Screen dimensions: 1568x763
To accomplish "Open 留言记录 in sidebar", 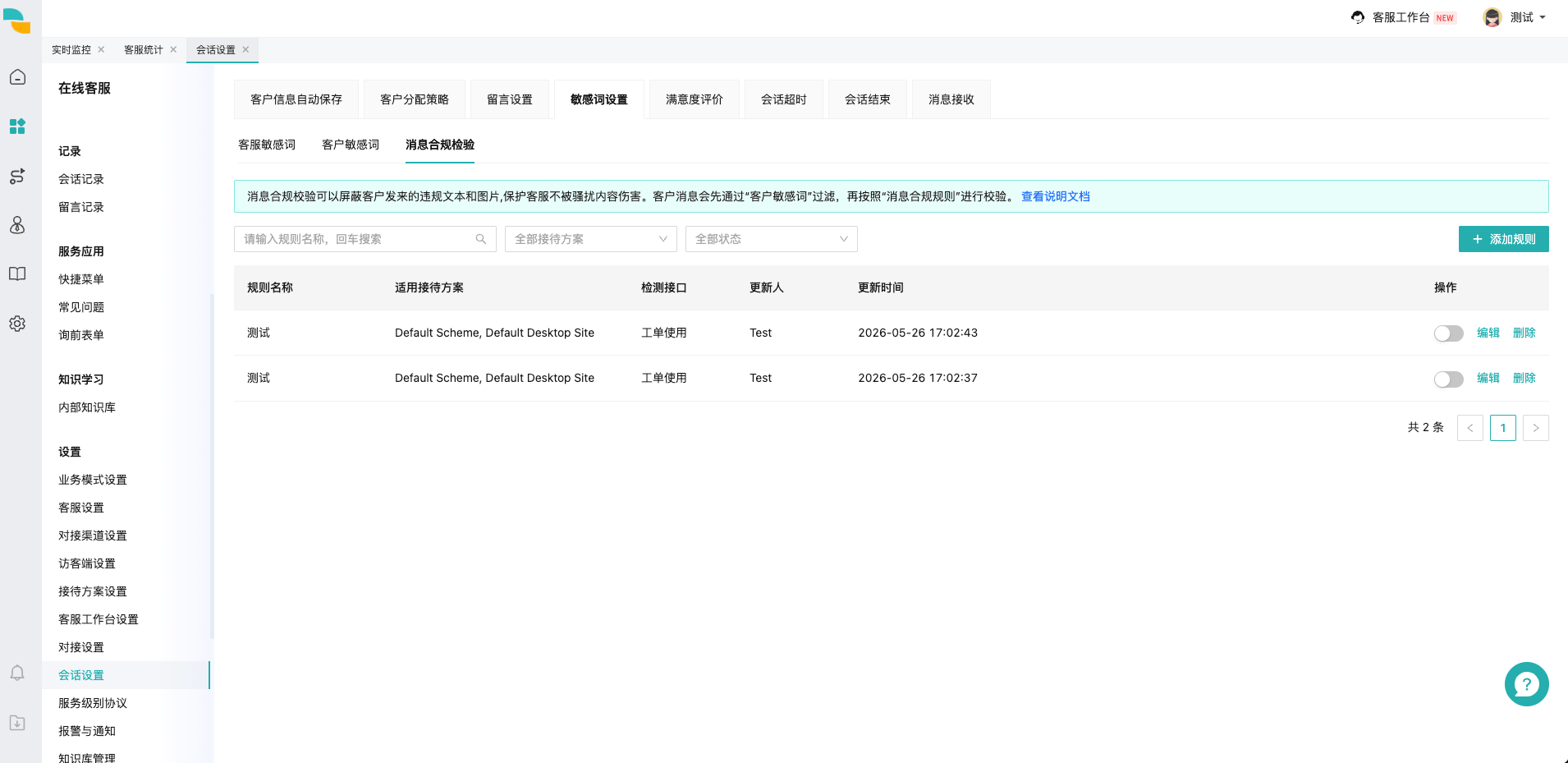I will [81, 207].
